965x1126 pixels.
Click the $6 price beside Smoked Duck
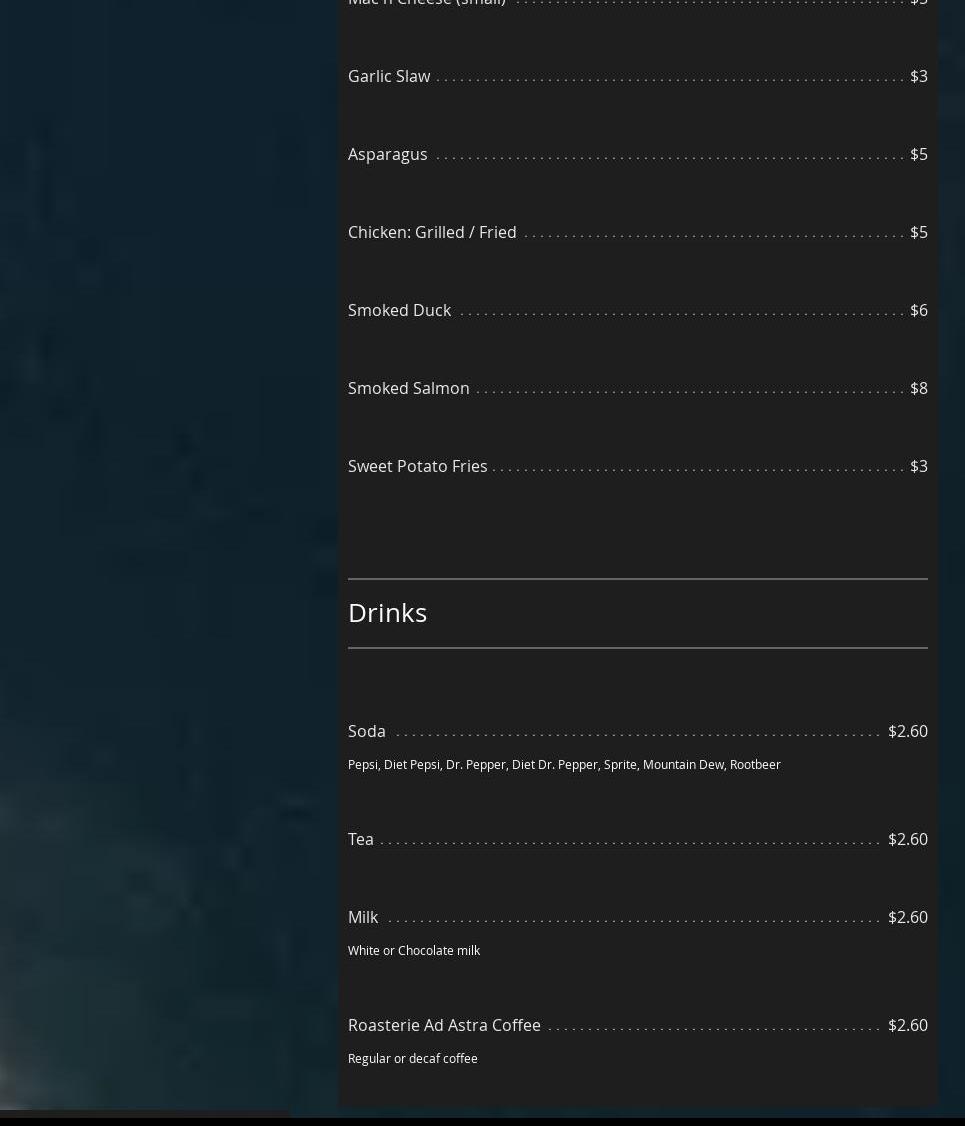click(918, 310)
